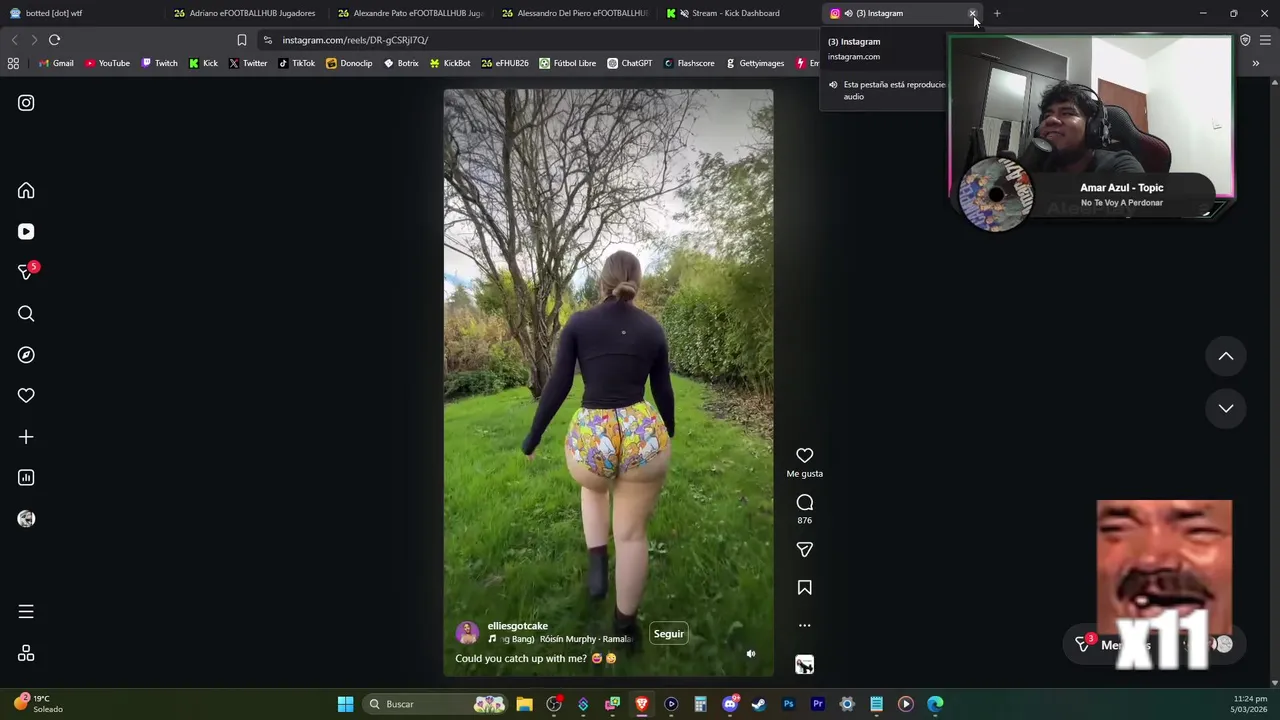Open the apps grid icon in the bookmarks bar

pos(13,63)
